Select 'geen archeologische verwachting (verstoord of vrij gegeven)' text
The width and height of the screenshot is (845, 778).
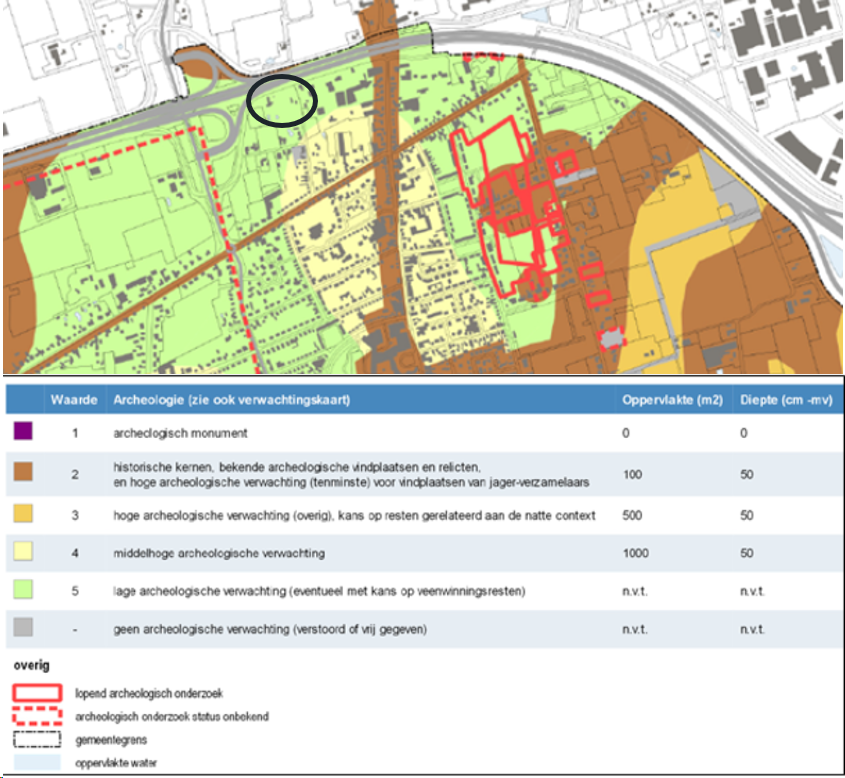pos(270,629)
